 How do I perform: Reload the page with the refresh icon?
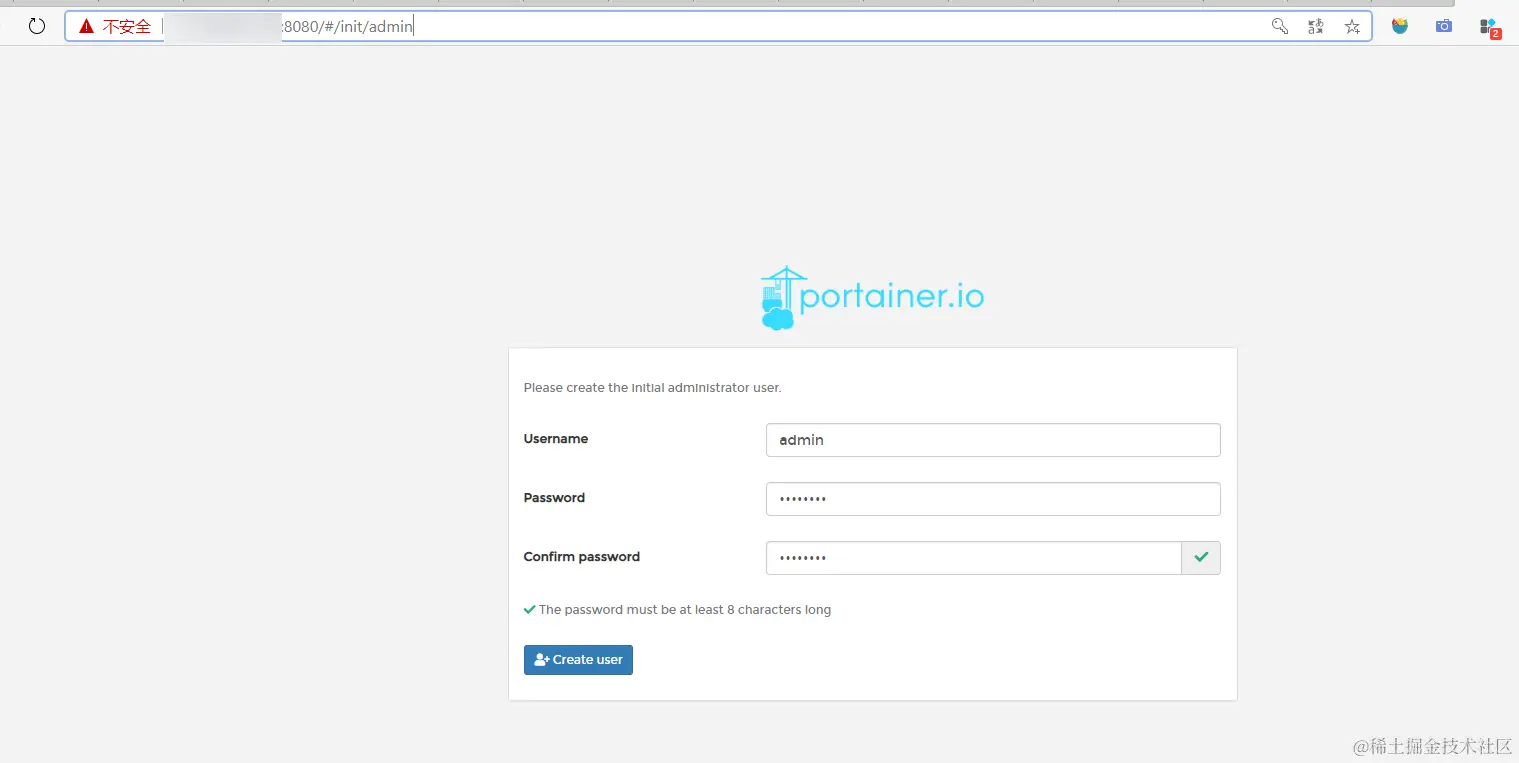click(x=37, y=27)
